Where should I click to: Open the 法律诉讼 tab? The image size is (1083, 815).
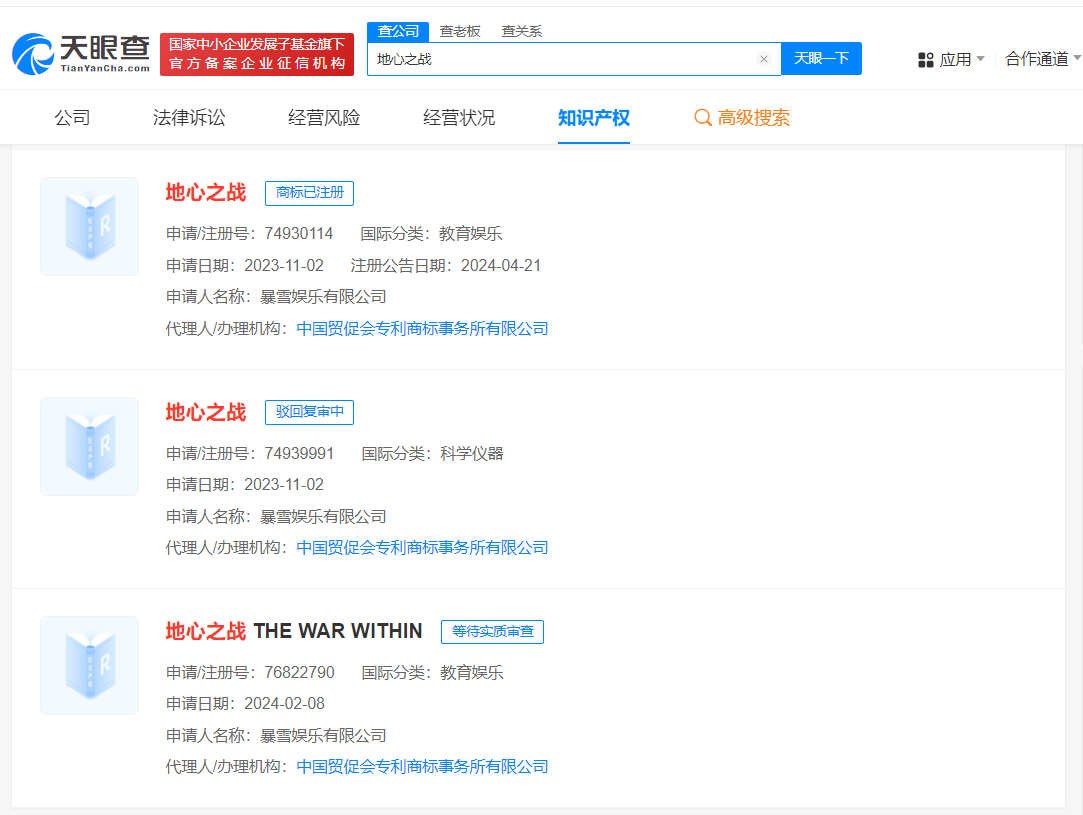pyautogui.click(x=187, y=117)
